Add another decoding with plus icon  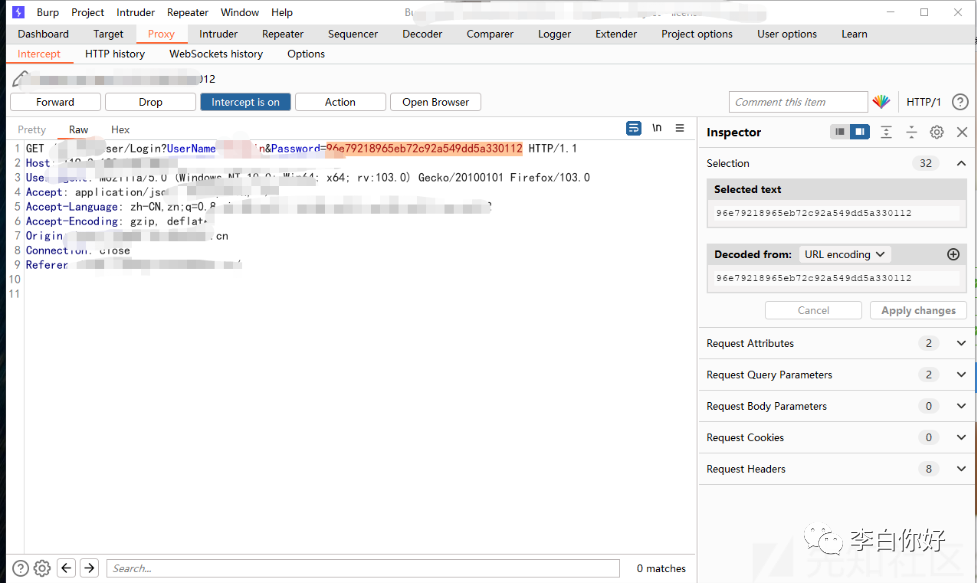(x=953, y=254)
